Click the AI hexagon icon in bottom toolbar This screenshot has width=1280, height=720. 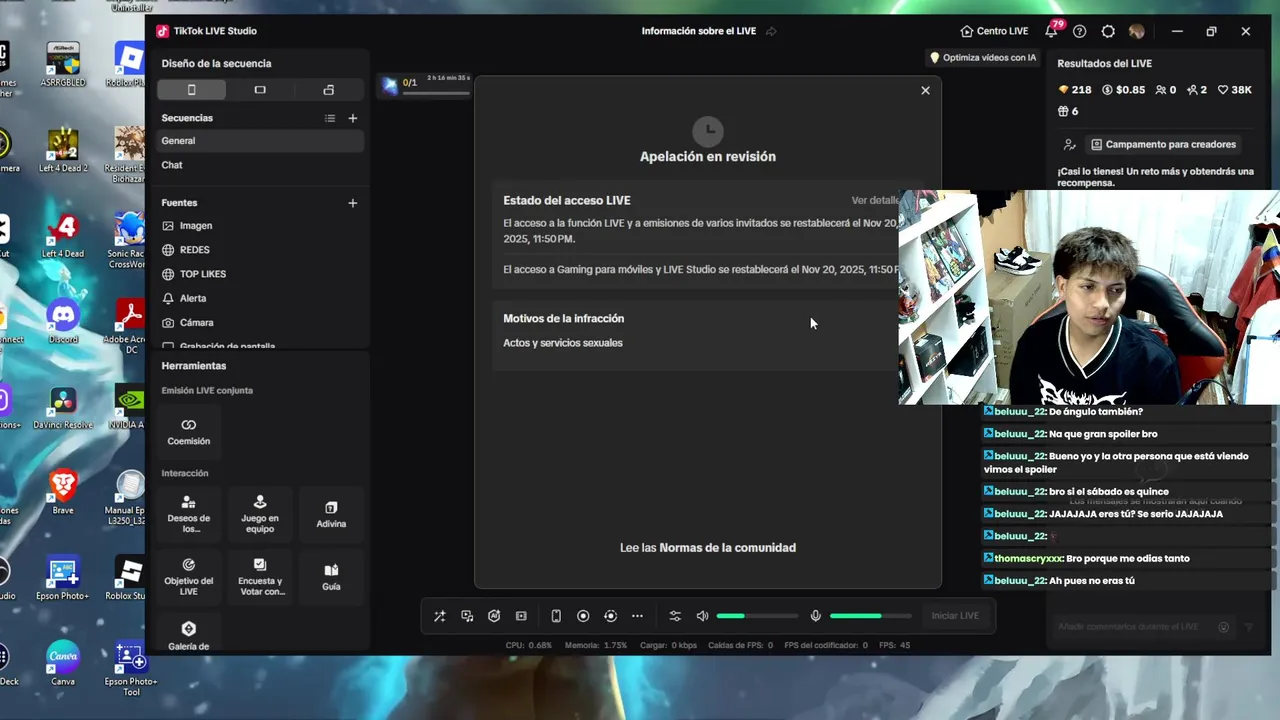coord(494,616)
